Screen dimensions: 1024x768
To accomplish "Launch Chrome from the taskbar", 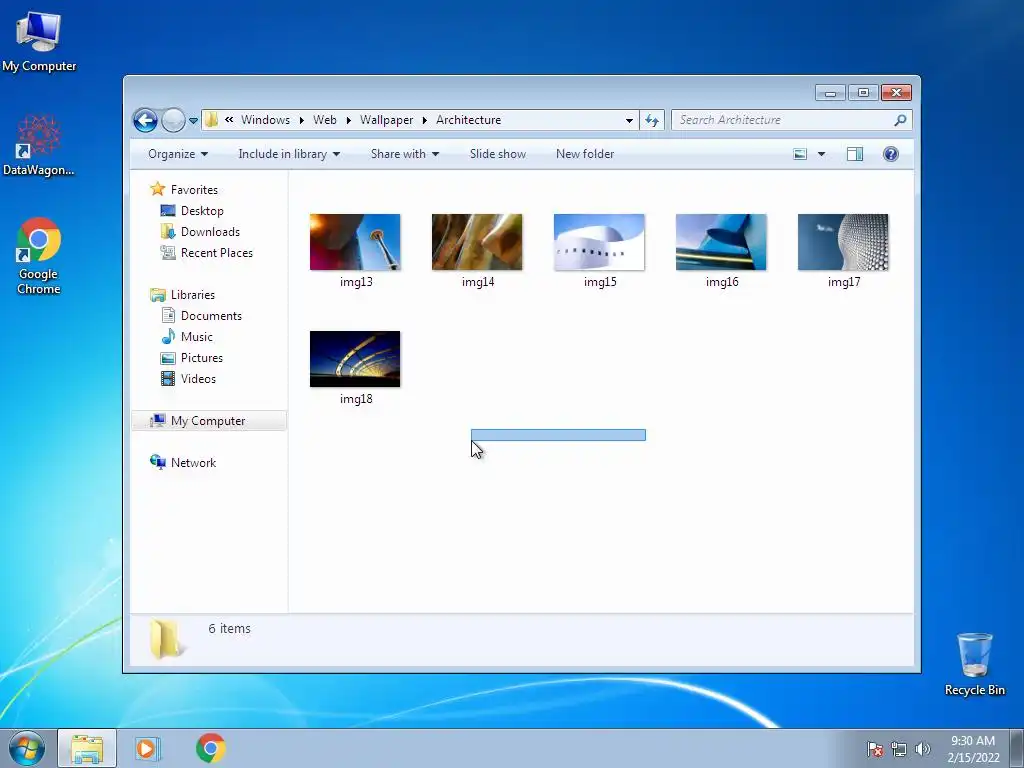I will coord(210,748).
